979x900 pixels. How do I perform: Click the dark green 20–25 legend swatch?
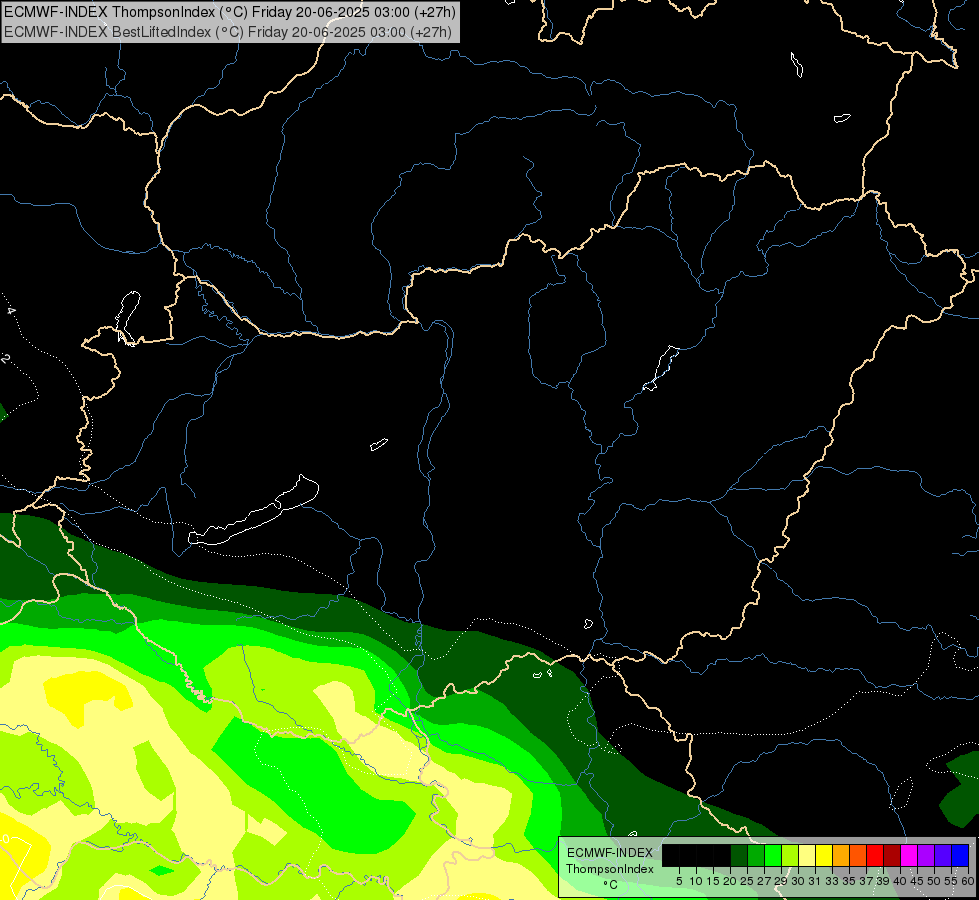(739, 855)
